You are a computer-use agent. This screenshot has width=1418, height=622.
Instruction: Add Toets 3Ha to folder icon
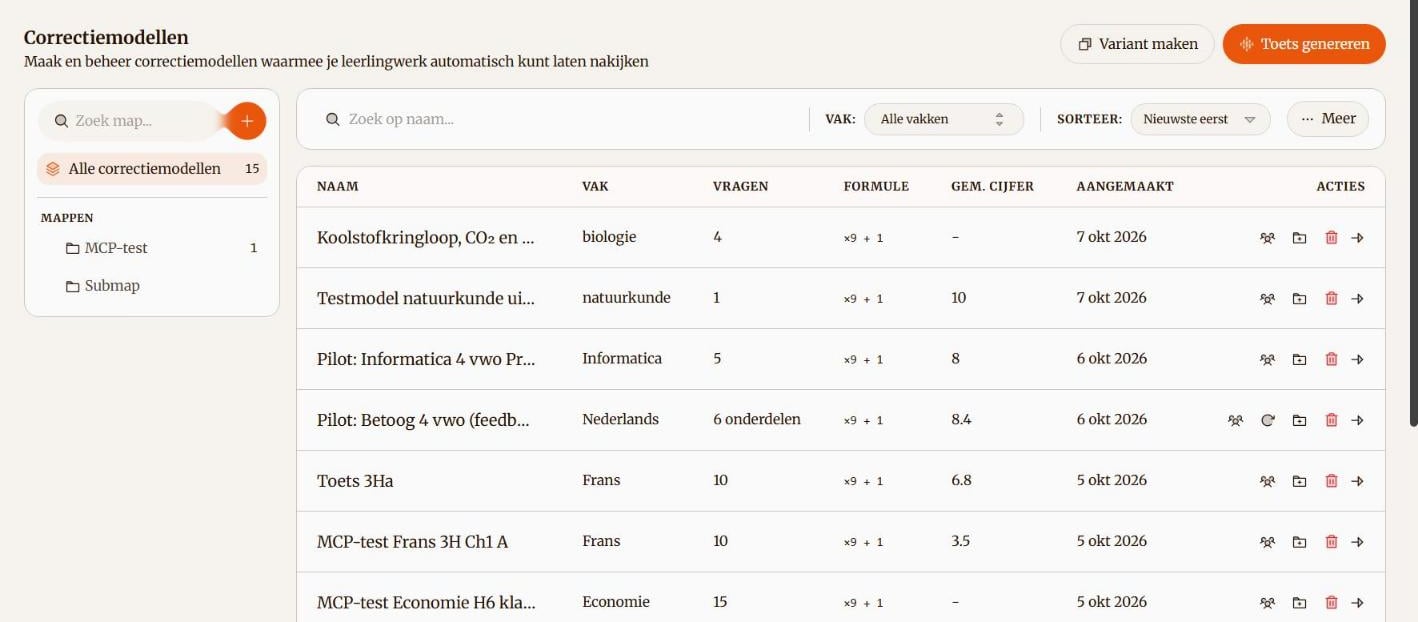pyautogui.click(x=1299, y=482)
